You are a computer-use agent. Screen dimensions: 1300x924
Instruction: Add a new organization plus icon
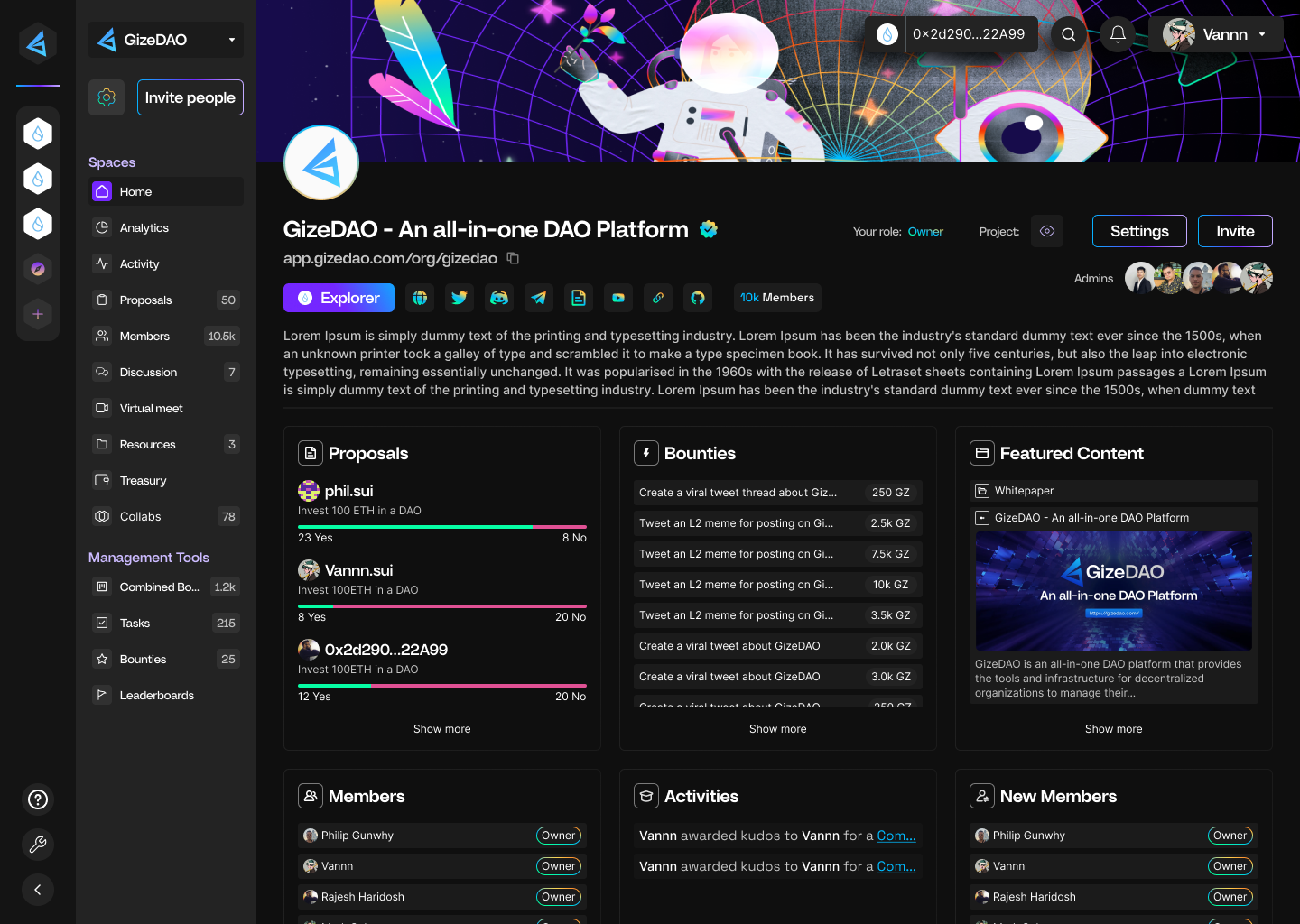point(38,314)
